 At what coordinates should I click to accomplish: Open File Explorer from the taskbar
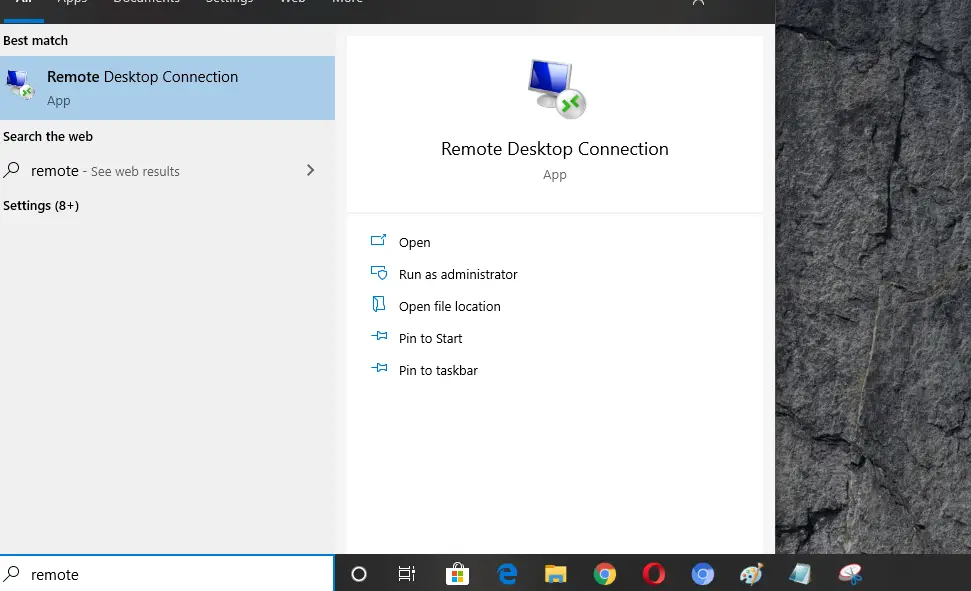(555, 574)
